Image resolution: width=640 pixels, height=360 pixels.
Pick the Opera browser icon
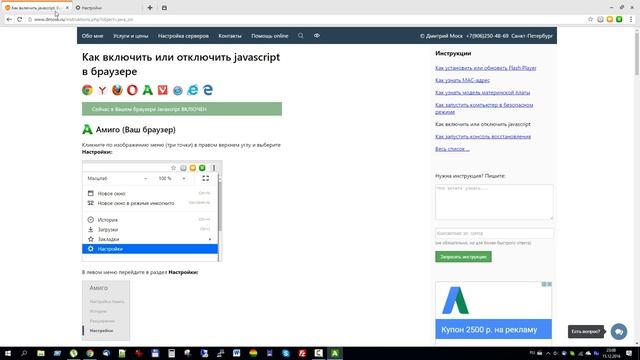click(x=132, y=90)
